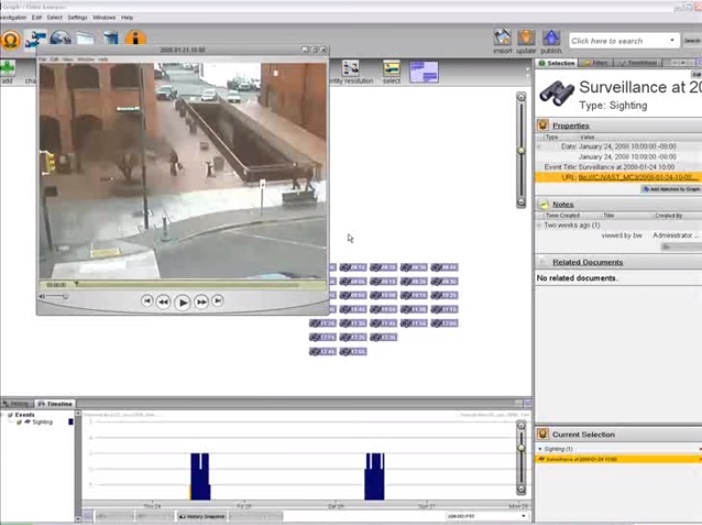Open the Settings menu
Viewport: 702px width, 525px height.
pyautogui.click(x=77, y=17)
